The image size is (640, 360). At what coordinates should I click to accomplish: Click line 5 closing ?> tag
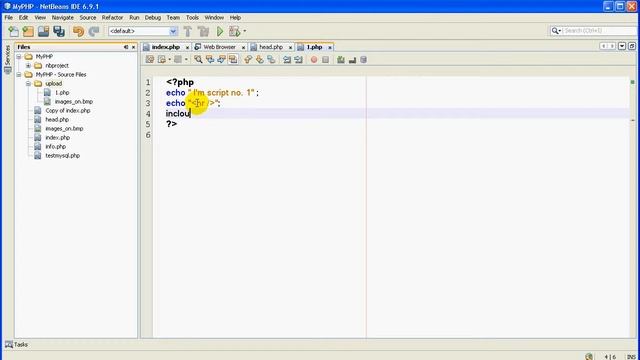172,124
